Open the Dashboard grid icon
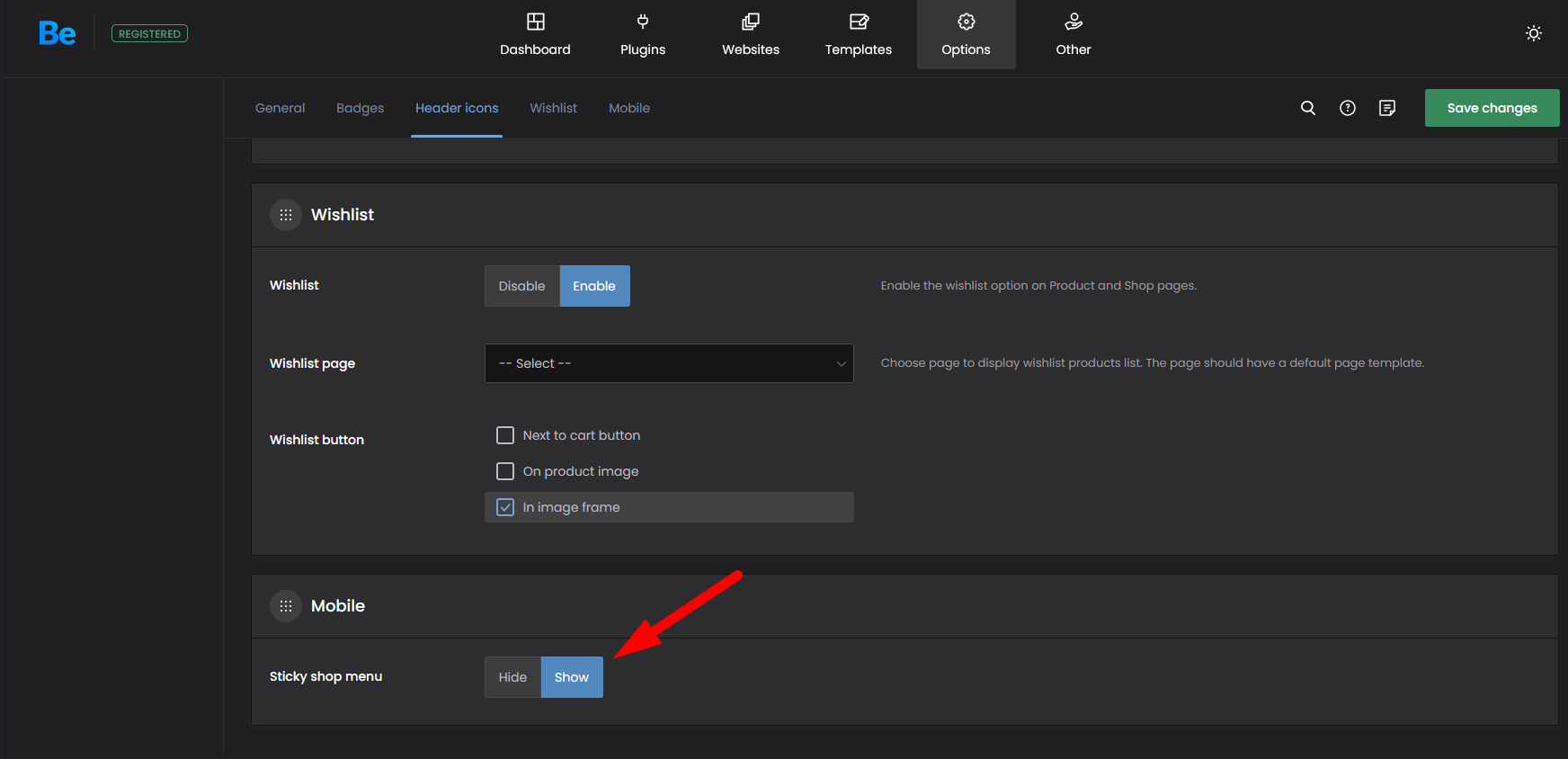This screenshot has height=759, width=1568. (535, 22)
